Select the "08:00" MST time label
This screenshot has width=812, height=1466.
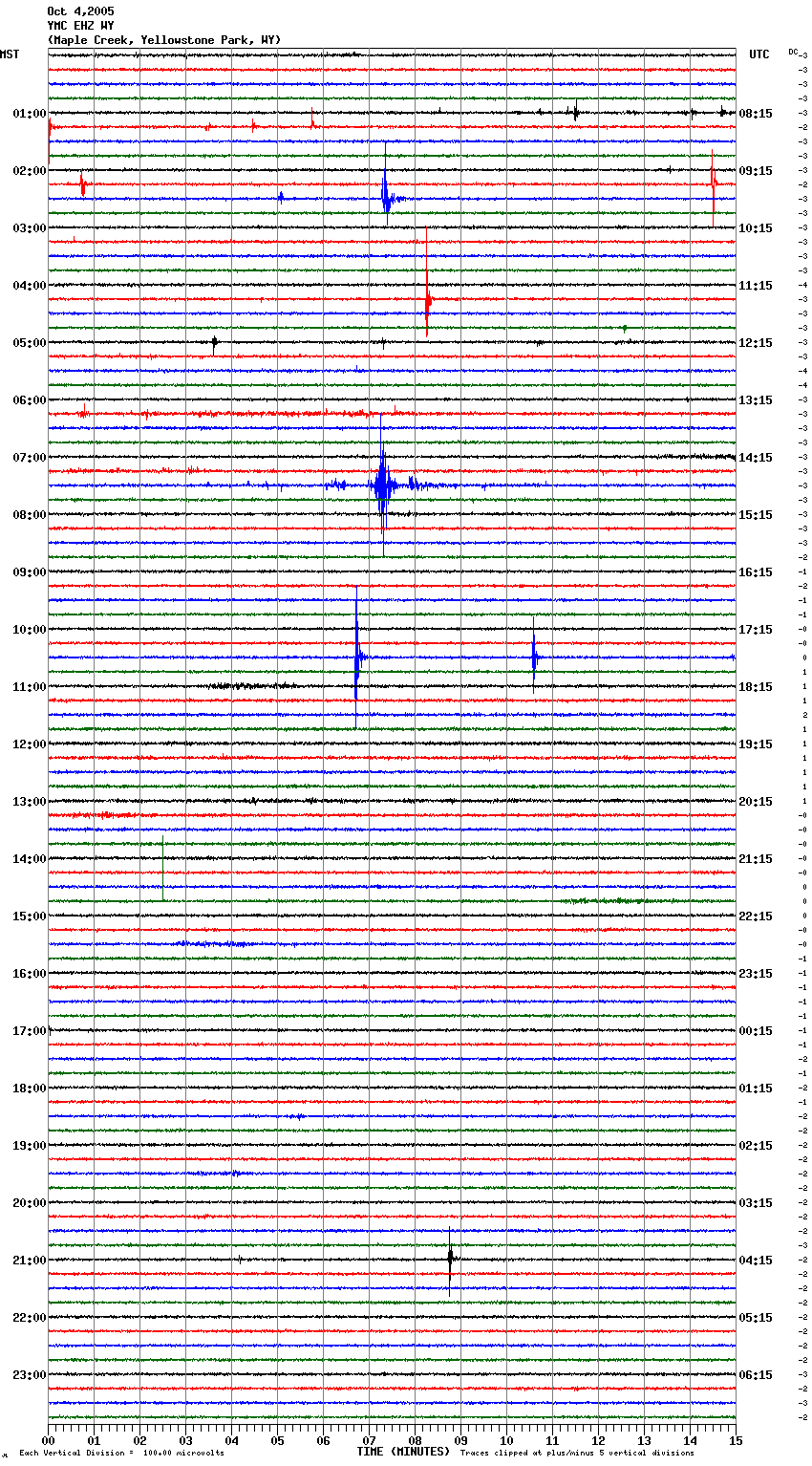pos(30,515)
